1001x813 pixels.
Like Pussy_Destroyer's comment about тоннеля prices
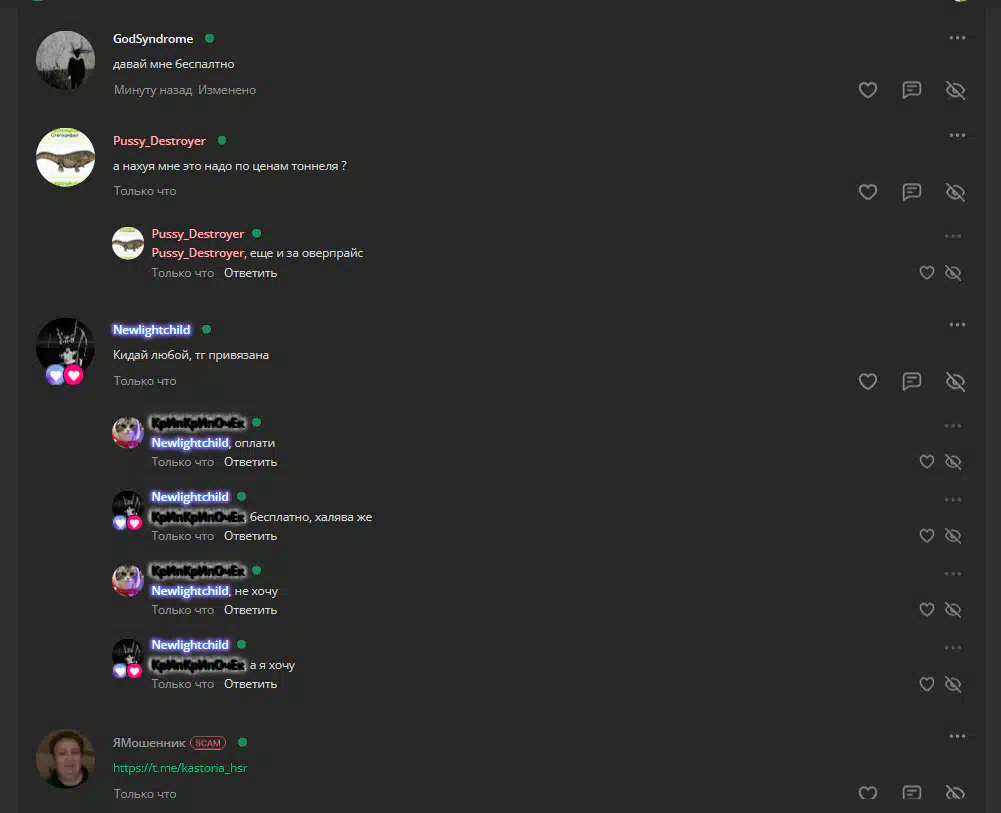[x=868, y=192]
